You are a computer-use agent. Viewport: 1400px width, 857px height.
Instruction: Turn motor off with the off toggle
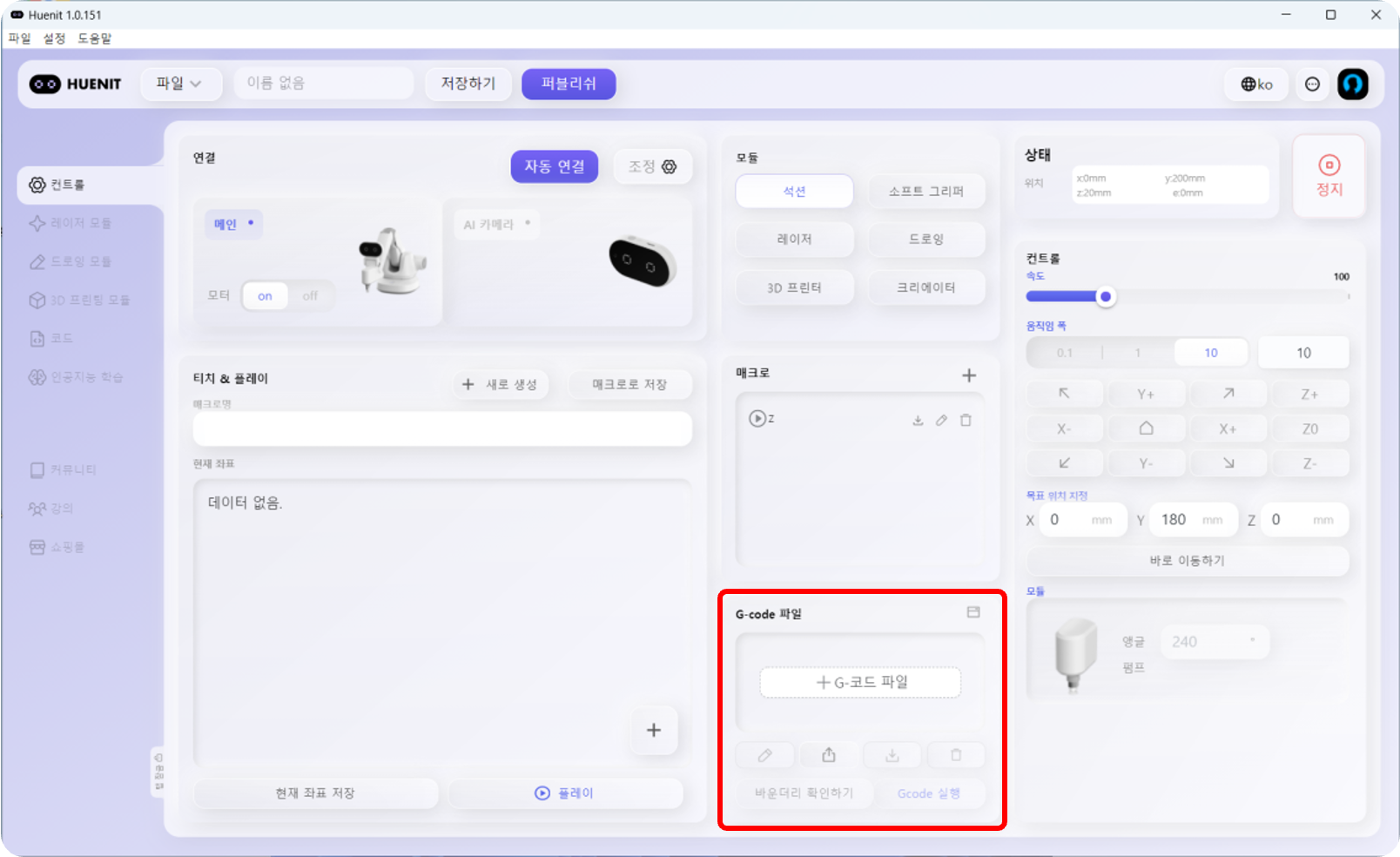pyautogui.click(x=310, y=296)
